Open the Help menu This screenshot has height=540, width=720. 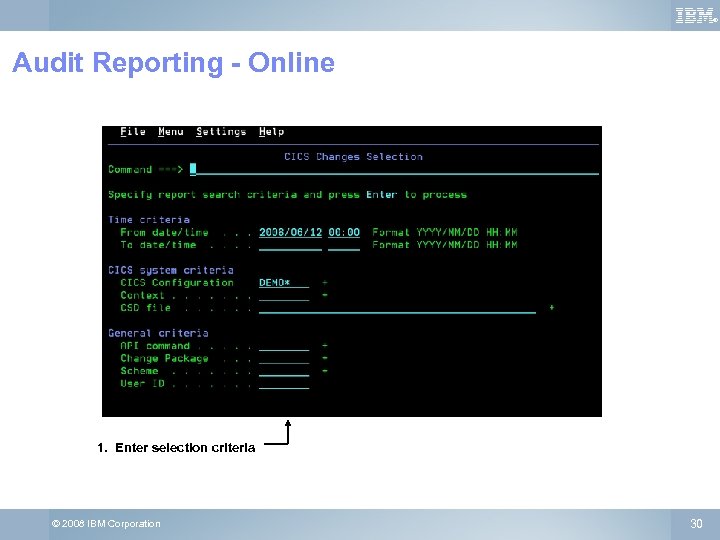tap(271, 132)
